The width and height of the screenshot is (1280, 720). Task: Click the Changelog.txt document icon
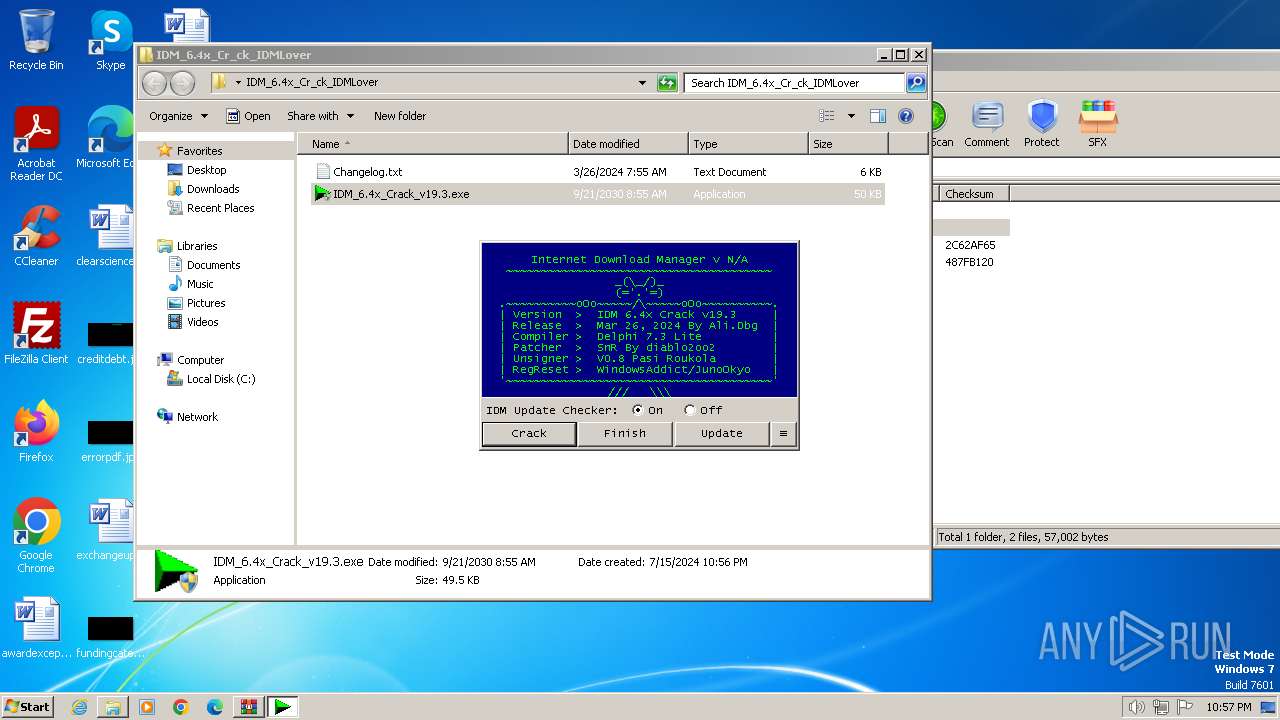coord(322,172)
